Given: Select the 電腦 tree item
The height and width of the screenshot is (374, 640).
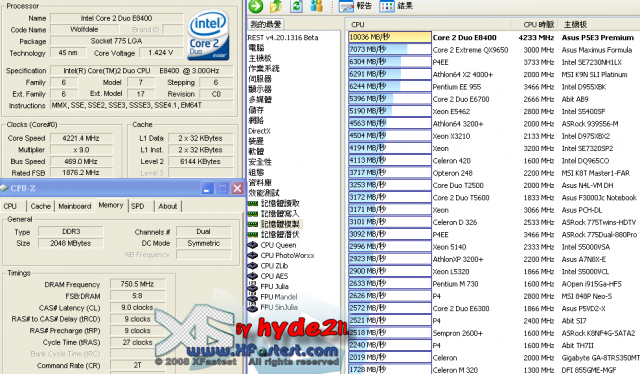Looking at the screenshot, I should (256, 48).
